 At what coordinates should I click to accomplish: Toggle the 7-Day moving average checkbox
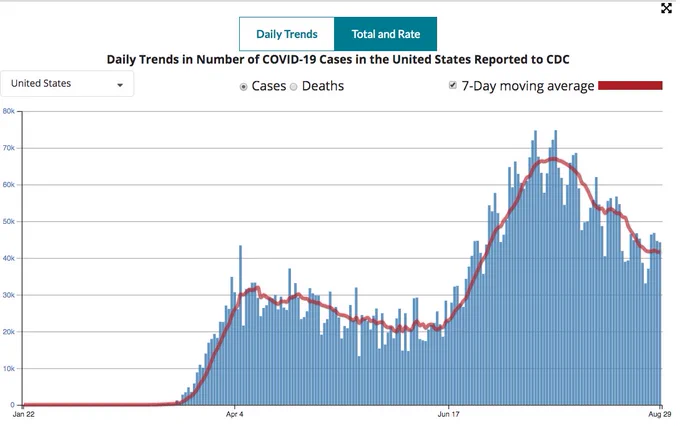453,85
